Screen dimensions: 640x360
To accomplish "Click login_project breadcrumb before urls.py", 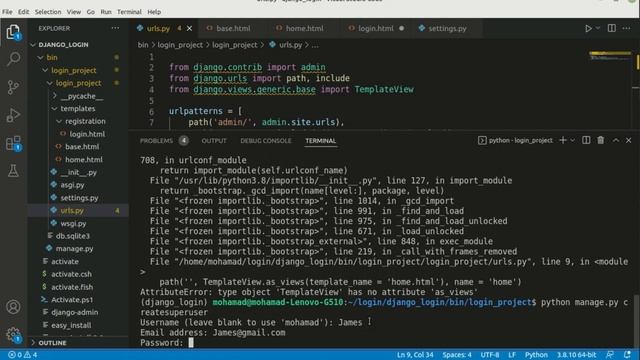I will [x=235, y=45].
